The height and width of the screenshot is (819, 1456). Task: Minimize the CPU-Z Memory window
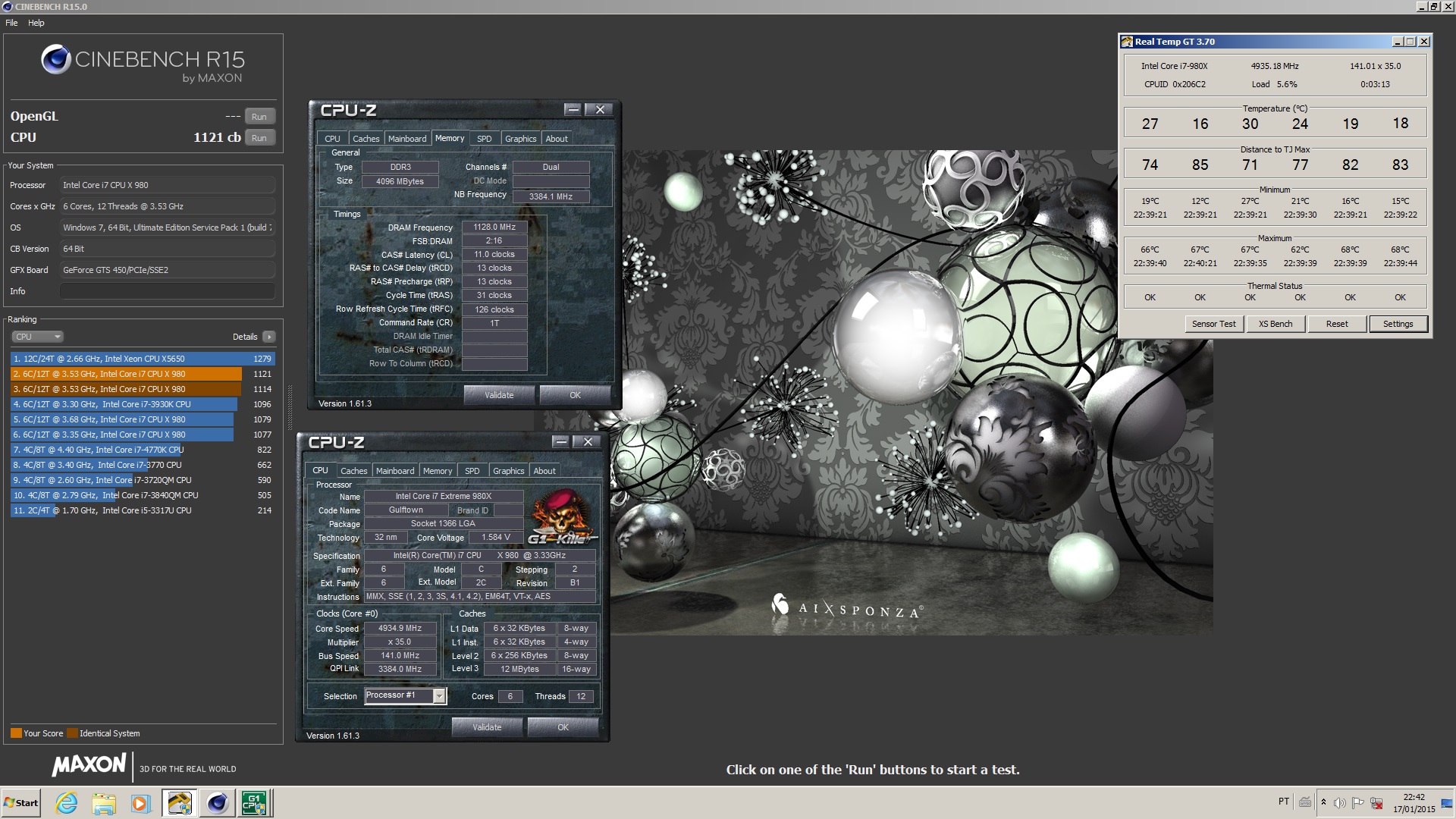coord(573,110)
